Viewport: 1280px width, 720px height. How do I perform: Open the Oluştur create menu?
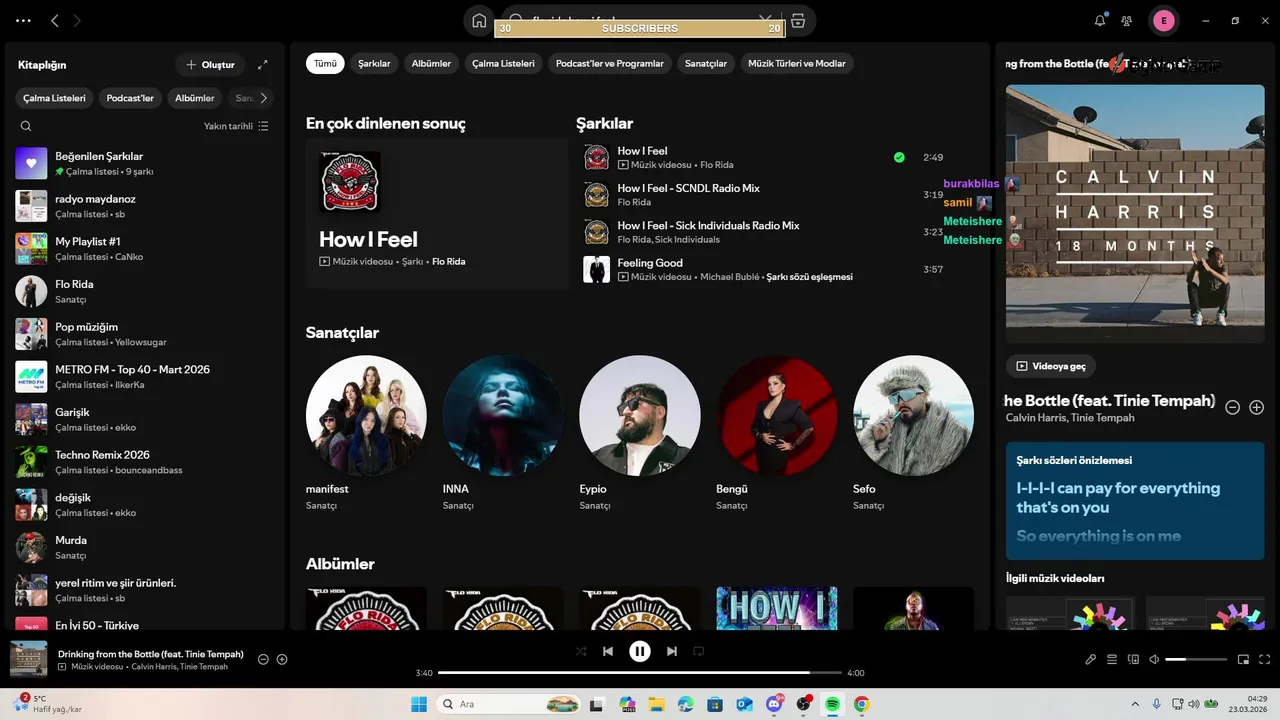point(210,65)
